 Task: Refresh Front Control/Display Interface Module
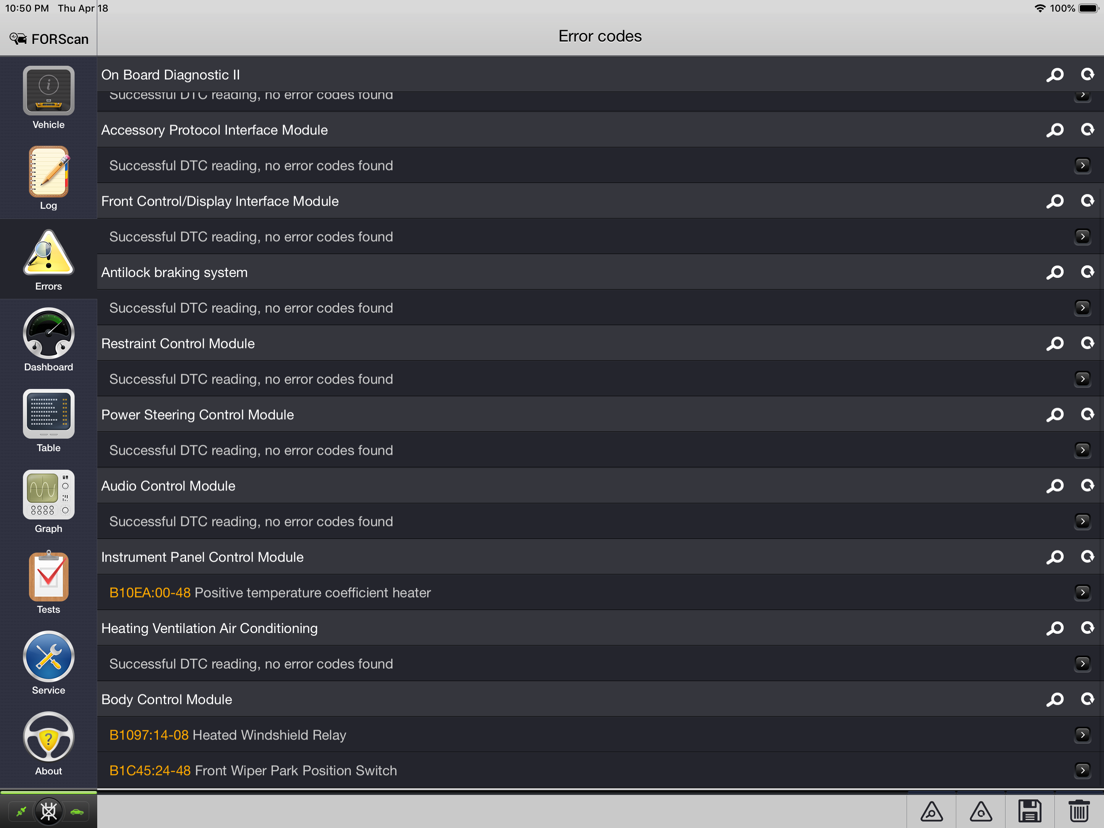[x=1087, y=201]
